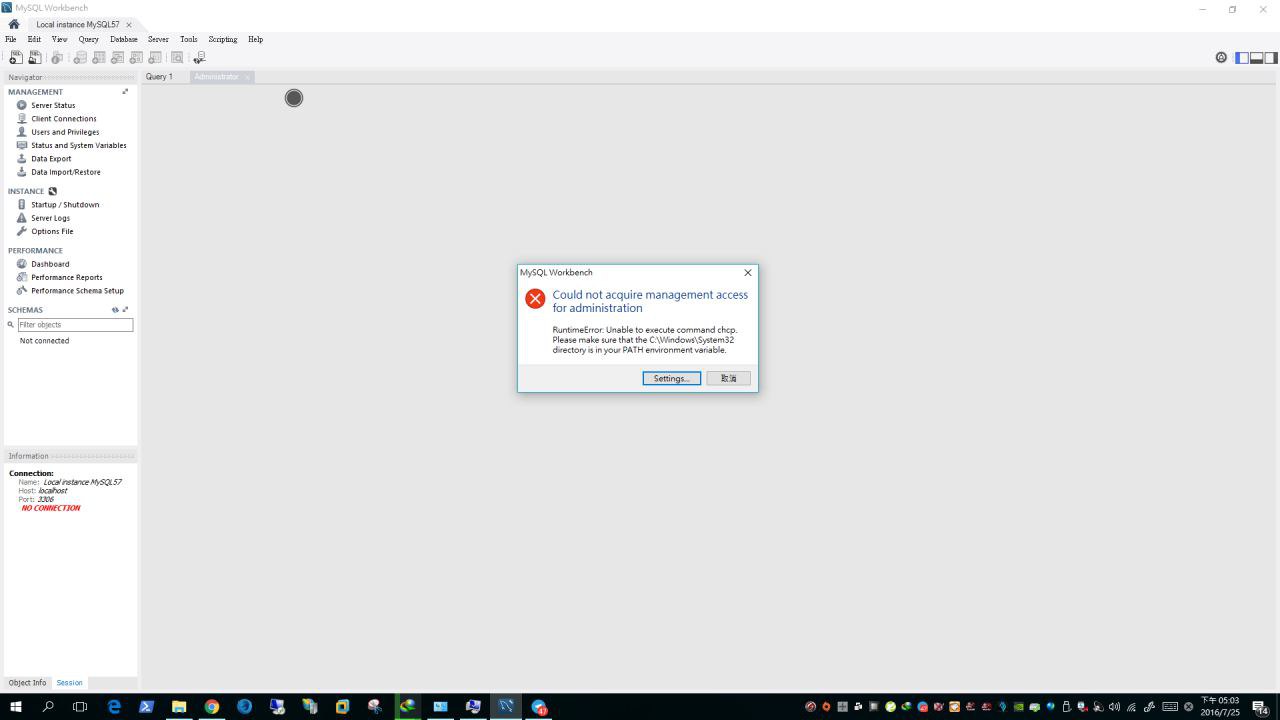
Task: Close the Local instance MySQL57 tab
Action: click(x=129, y=25)
